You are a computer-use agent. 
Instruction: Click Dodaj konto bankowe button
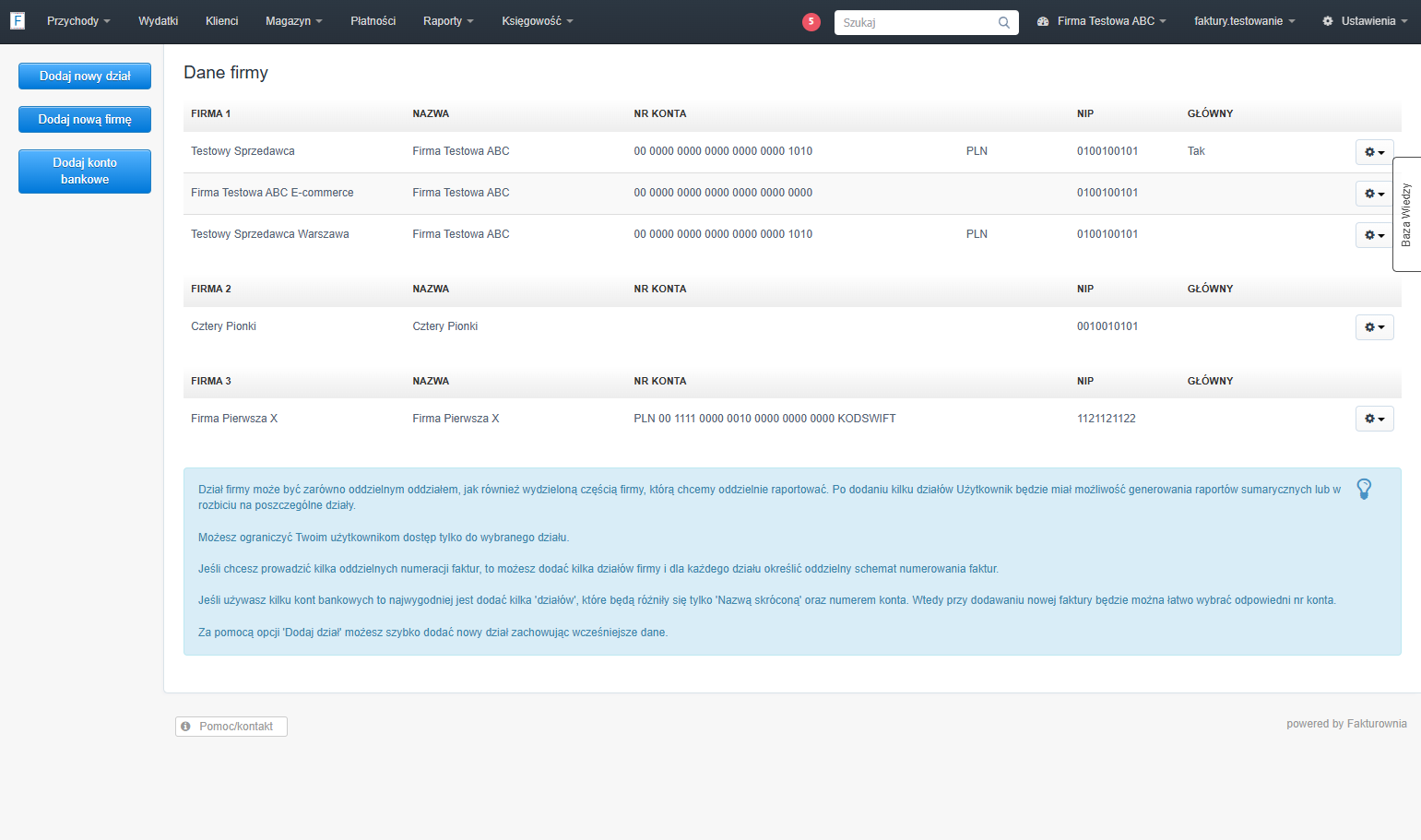click(85, 172)
